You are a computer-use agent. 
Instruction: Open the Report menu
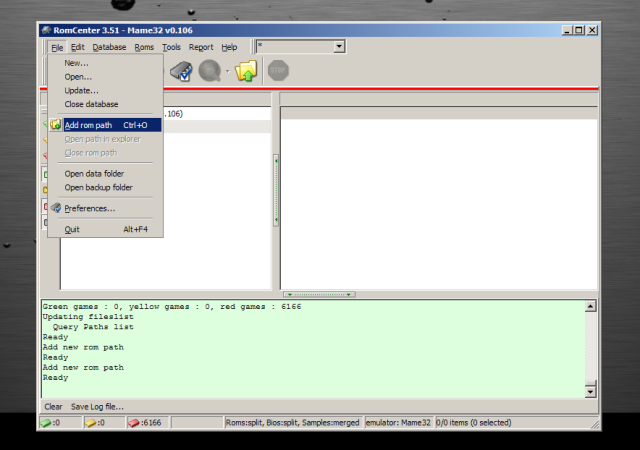(x=201, y=47)
